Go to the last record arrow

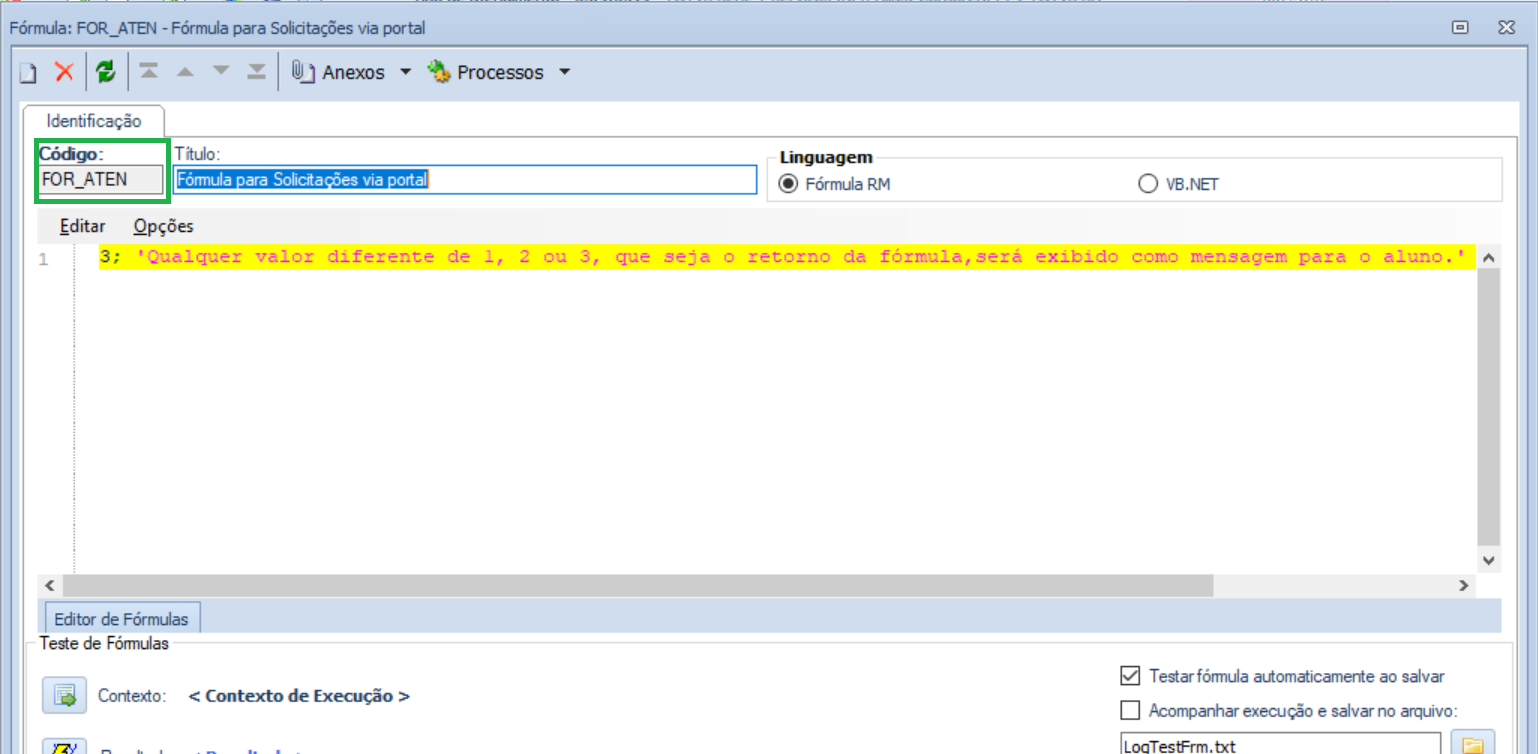point(257,71)
